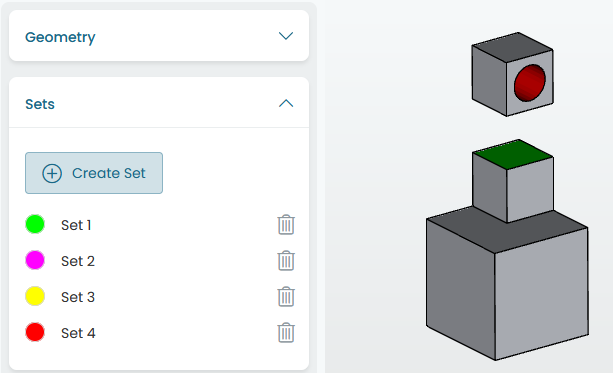
Task: Expand the Geometry panel chevron
Action: pyautogui.click(x=286, y=36)
